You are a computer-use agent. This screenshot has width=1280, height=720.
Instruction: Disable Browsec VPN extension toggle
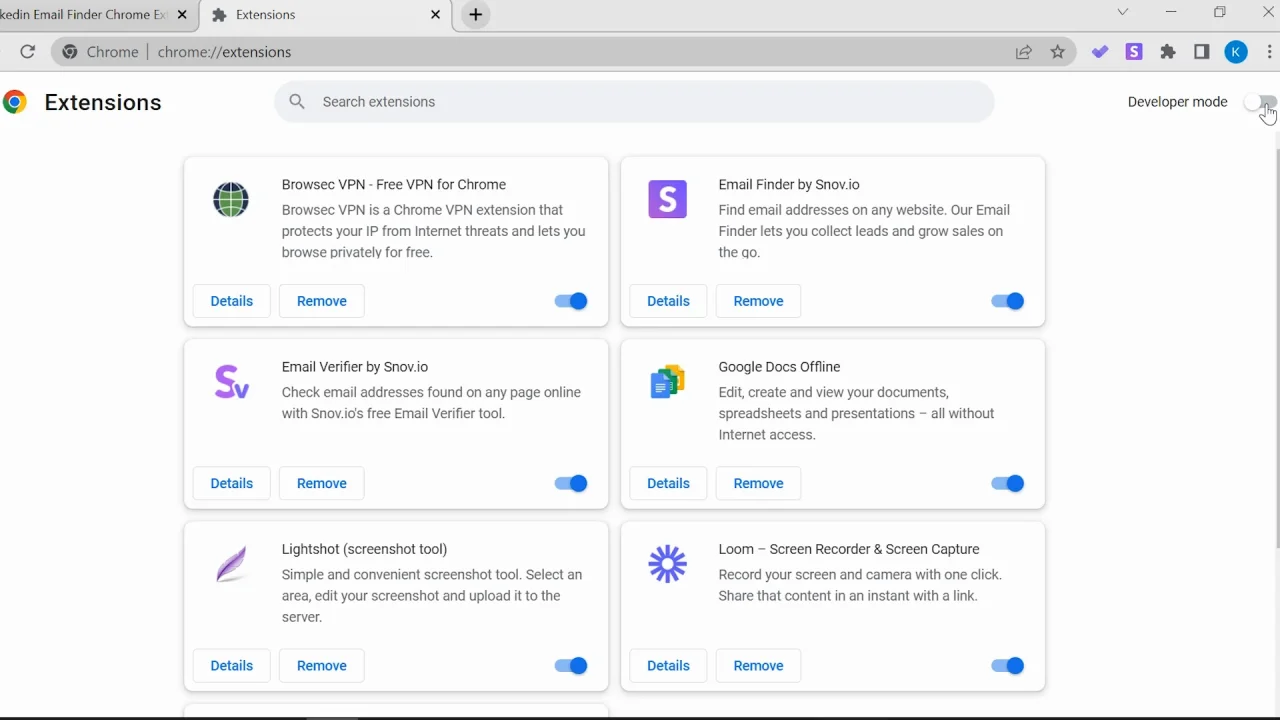coord(571,301)
